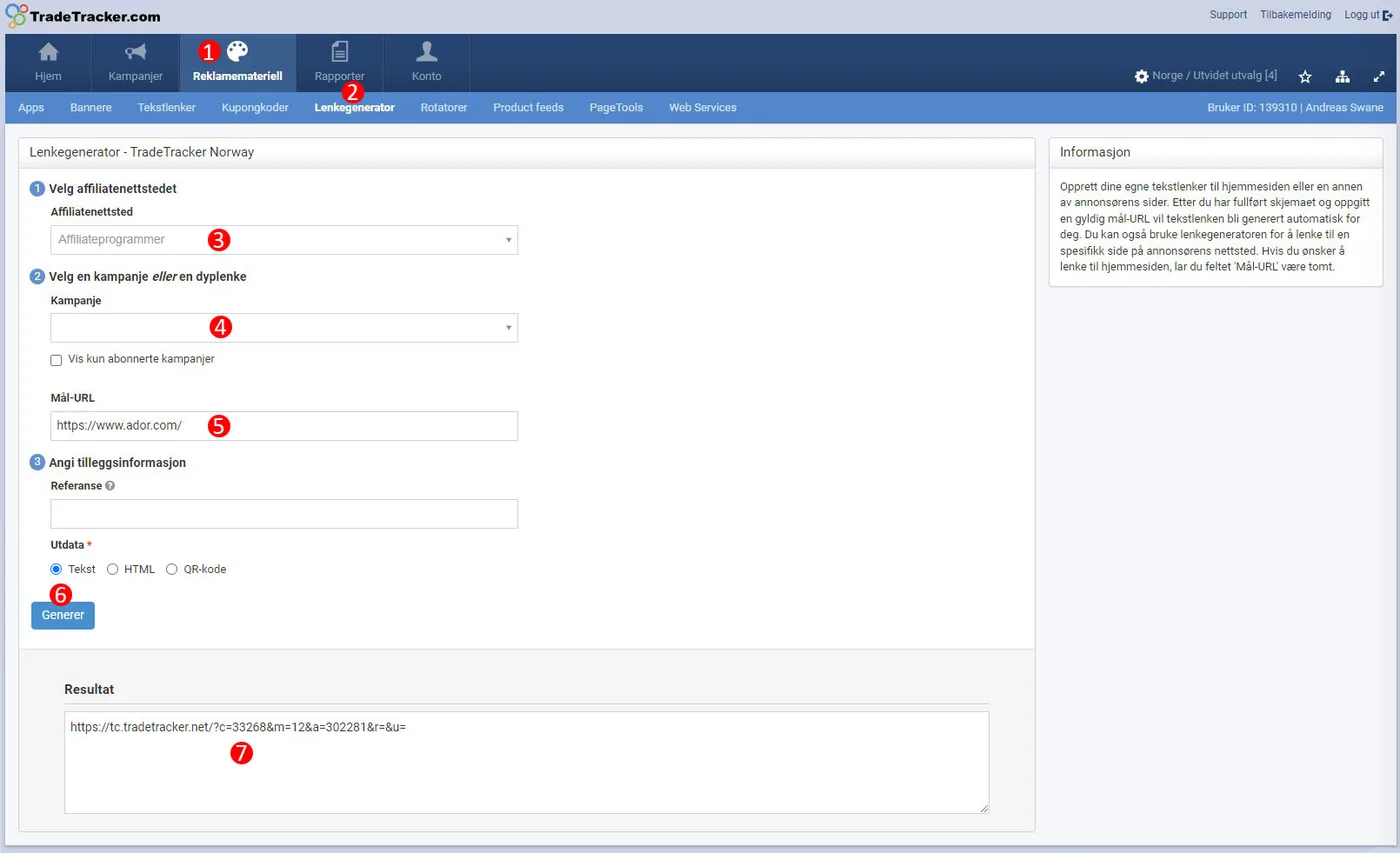Open the Tilbakemelding link
This screenshot has width=1400, height=853.
coord(1295,15)
